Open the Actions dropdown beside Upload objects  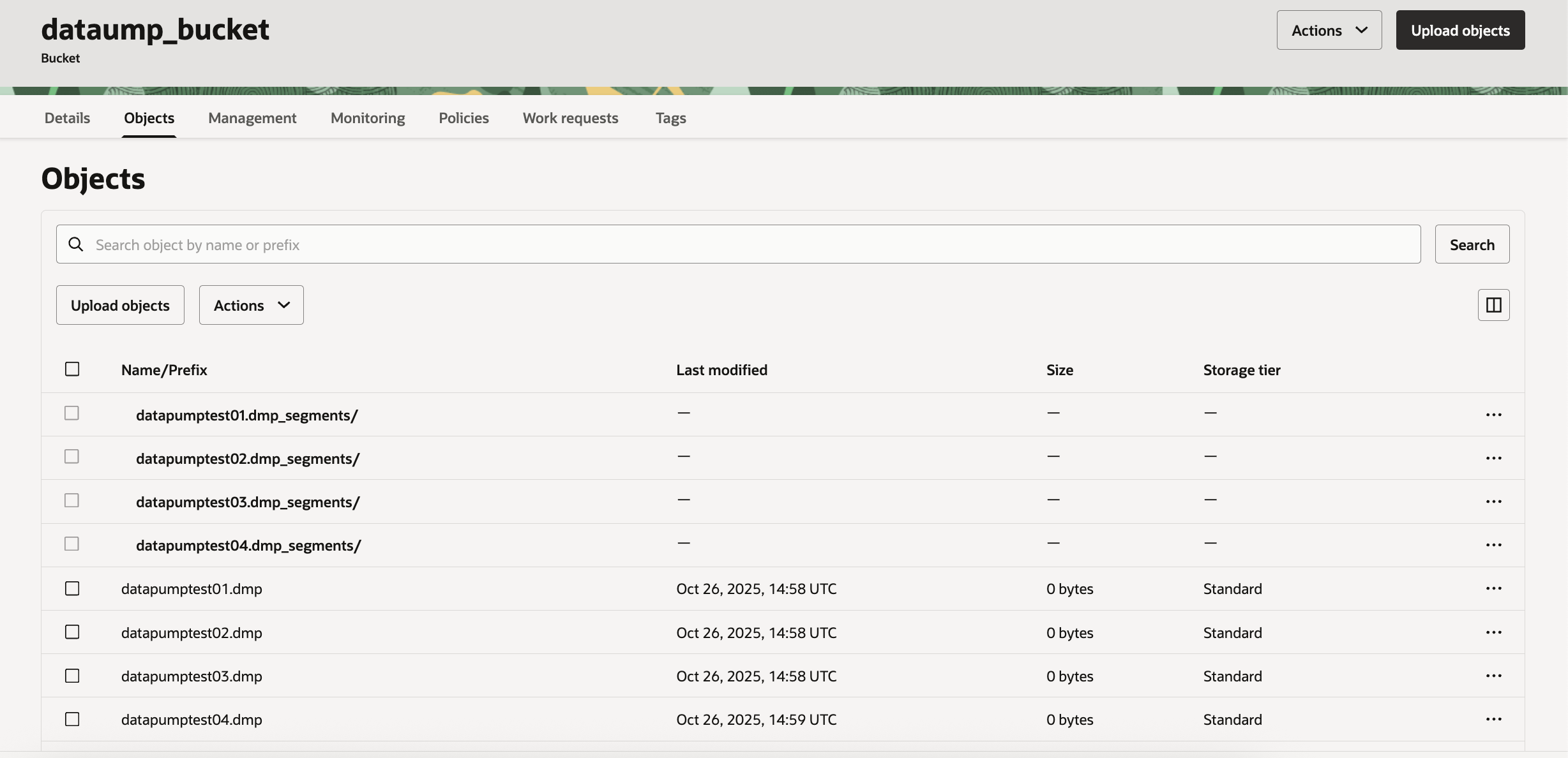point(251,305)
